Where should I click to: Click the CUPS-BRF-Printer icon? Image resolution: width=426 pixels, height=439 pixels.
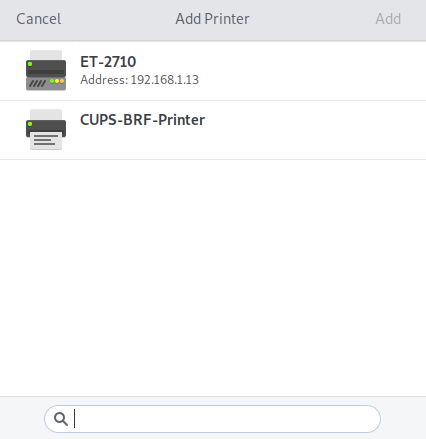pos(46,130)
